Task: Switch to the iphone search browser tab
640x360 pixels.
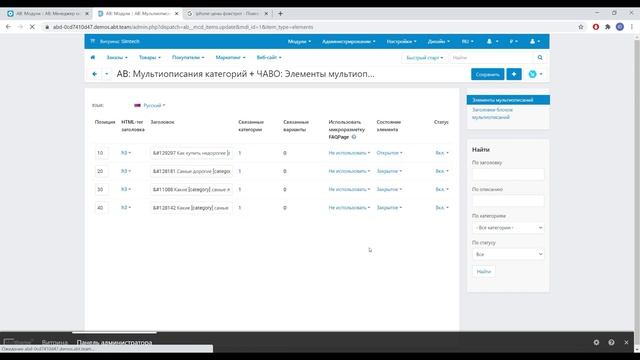Action: [227, 13]
